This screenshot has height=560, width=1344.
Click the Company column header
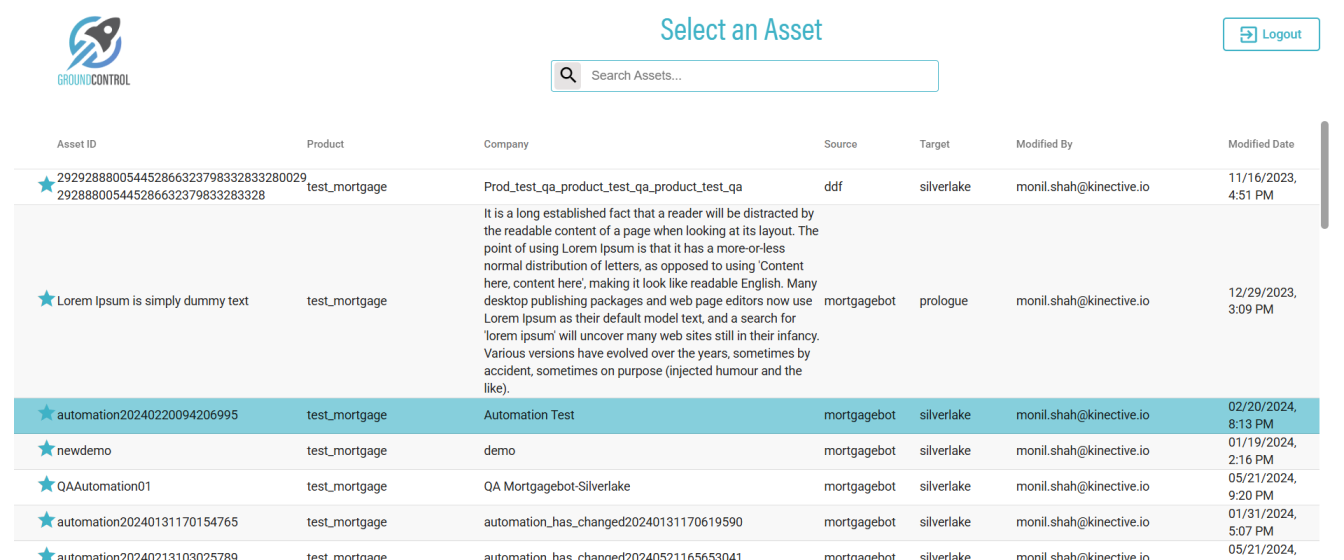pyautogui.click(x=506, y=144)
